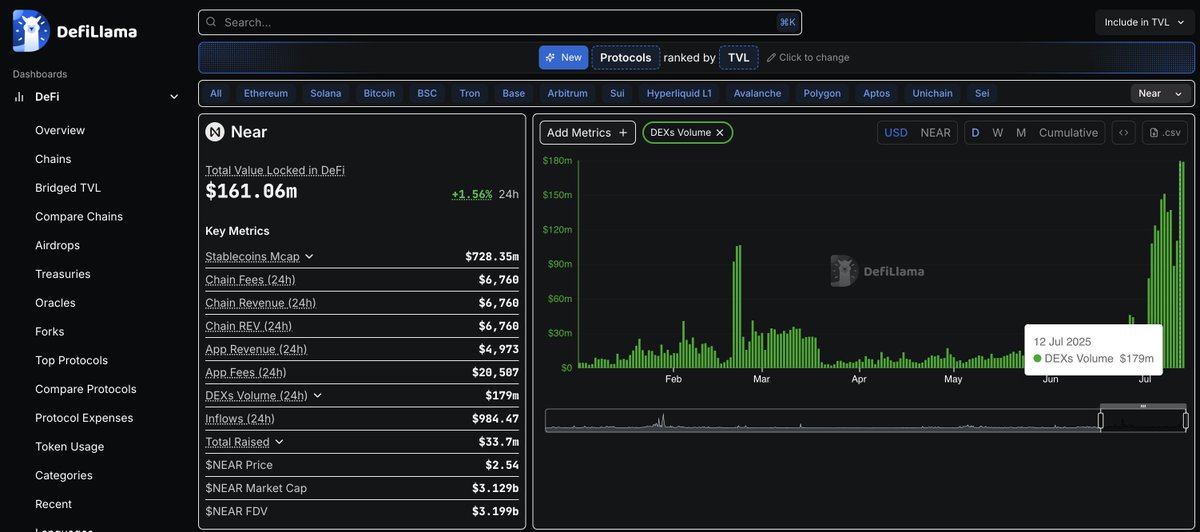The height and width of the screenshot is (532, 1200).
Task: Select weekly W interval
Action: [x=998, y=133]
